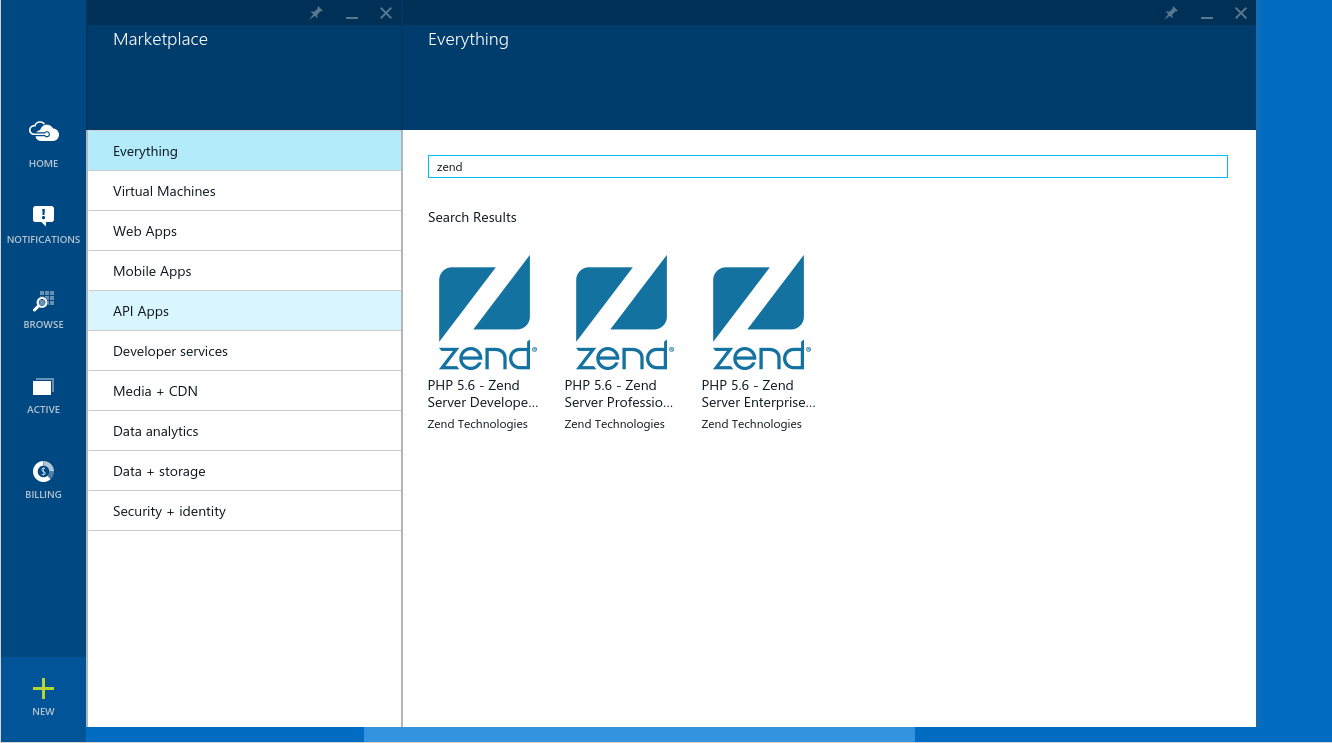The height and width of the screenshot is (743, 1332).
Task: Click the 'PHP 5.6 - Zend Server Develope...' title
Action: pos(483,394)
